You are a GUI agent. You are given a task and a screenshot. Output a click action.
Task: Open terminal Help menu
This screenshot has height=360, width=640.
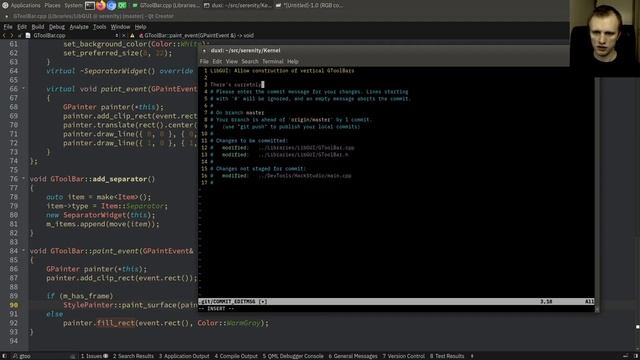[x=293, y=61]
